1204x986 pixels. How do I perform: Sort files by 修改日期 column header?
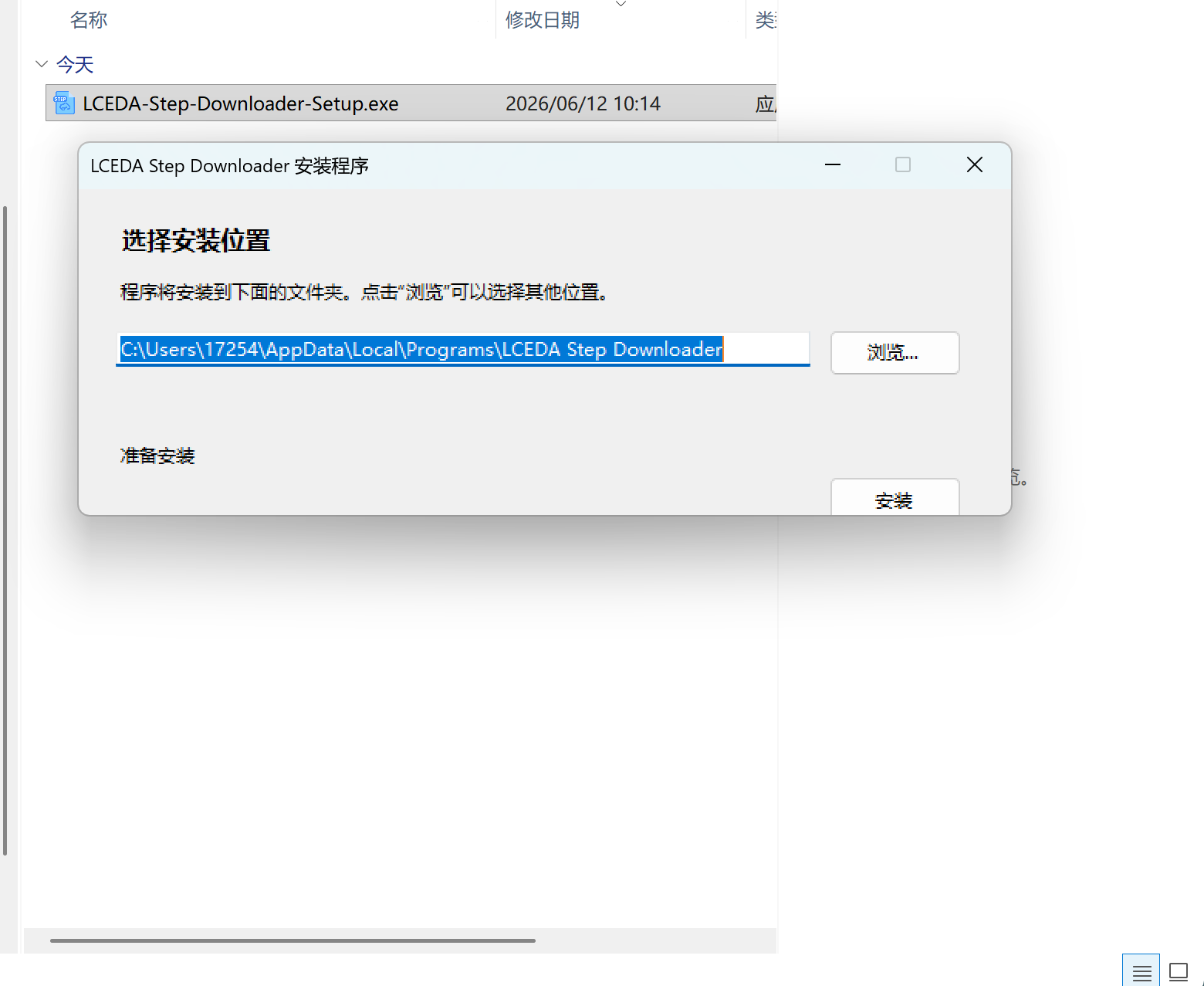(x=543, y=20)
